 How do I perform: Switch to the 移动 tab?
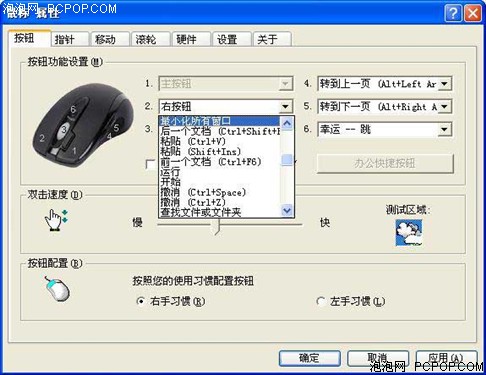coord(110,39)
